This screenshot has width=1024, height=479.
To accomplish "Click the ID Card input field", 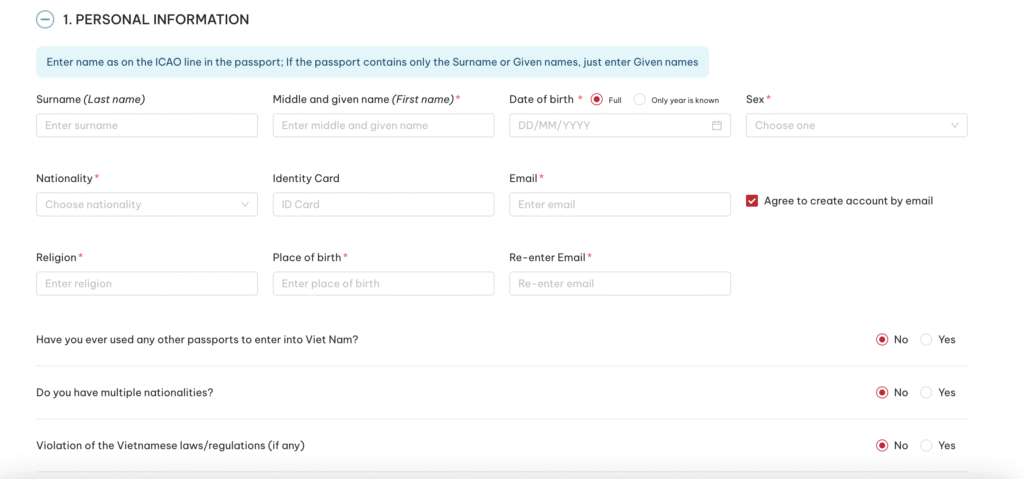I will click(383, 205).
